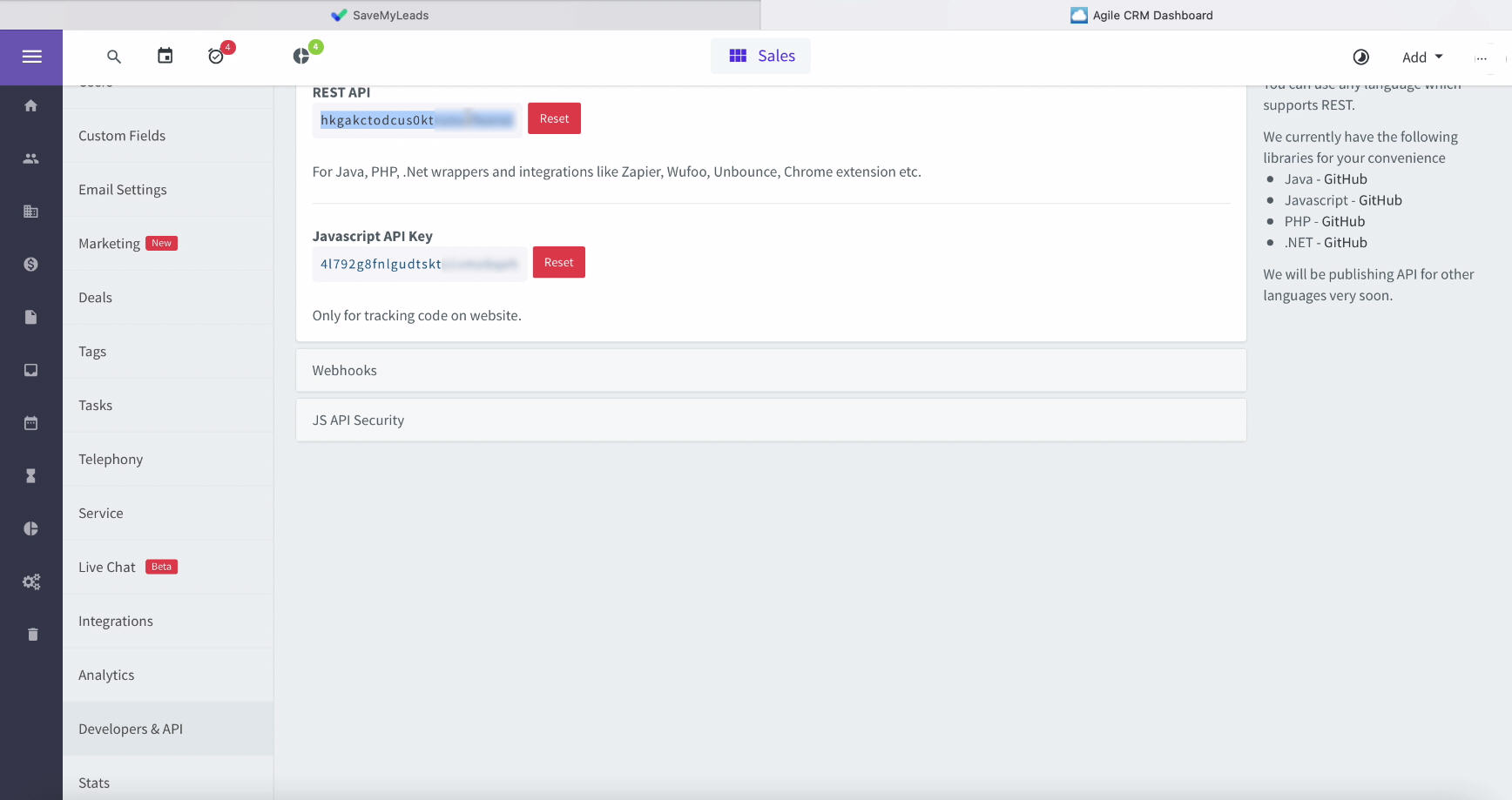
Task: Reset the Javascript API Key
Action: tap(559, 262)
